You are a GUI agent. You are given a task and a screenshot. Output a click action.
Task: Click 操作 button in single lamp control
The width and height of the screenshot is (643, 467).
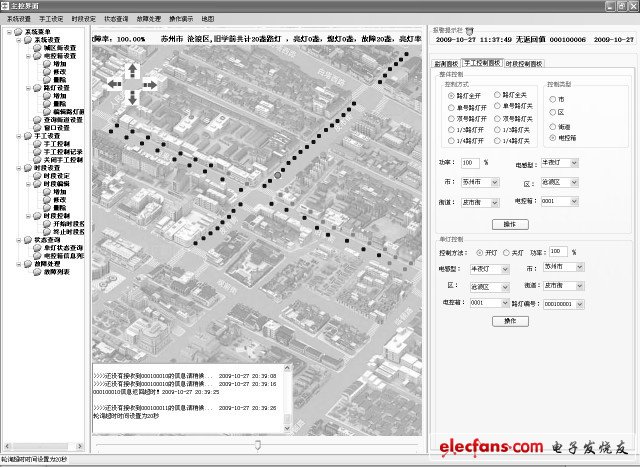pos(510,321)
